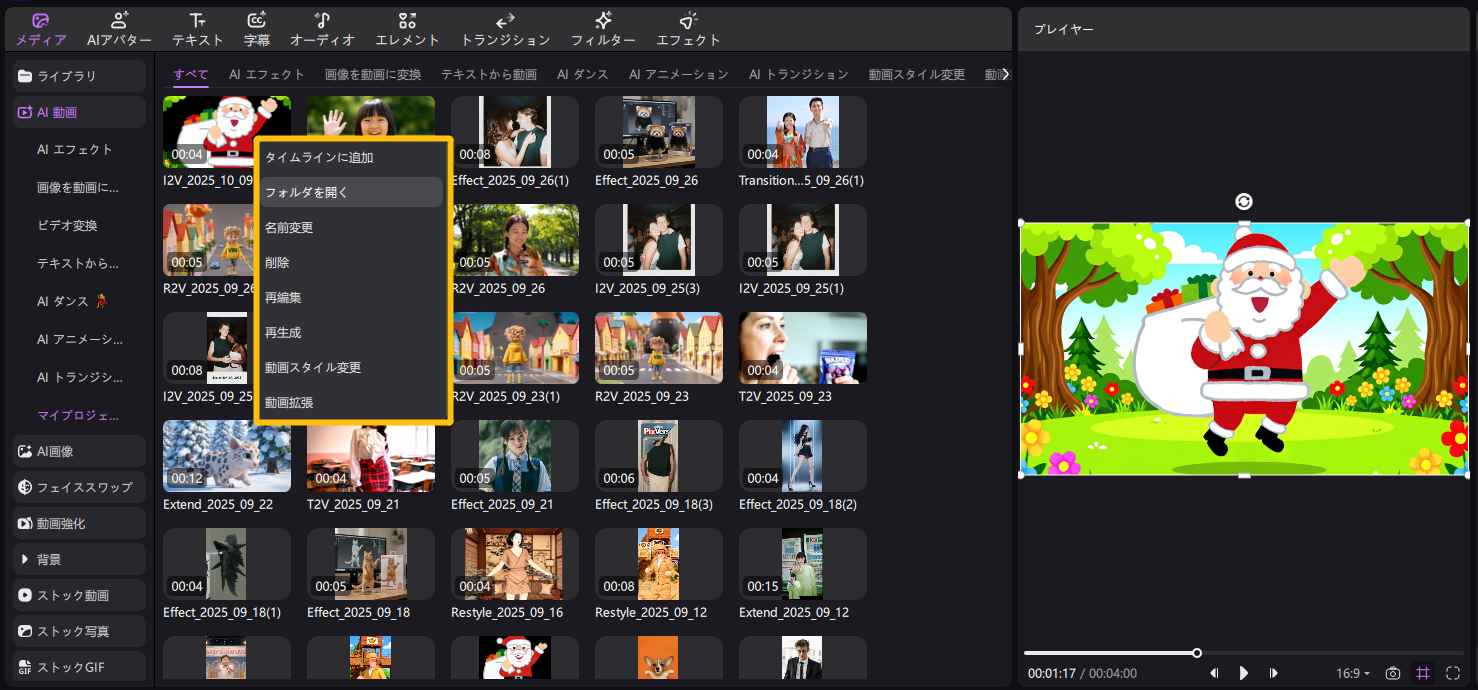Toggle the grid overlay in the player

pyautogui.click(x=1423, y=673)
